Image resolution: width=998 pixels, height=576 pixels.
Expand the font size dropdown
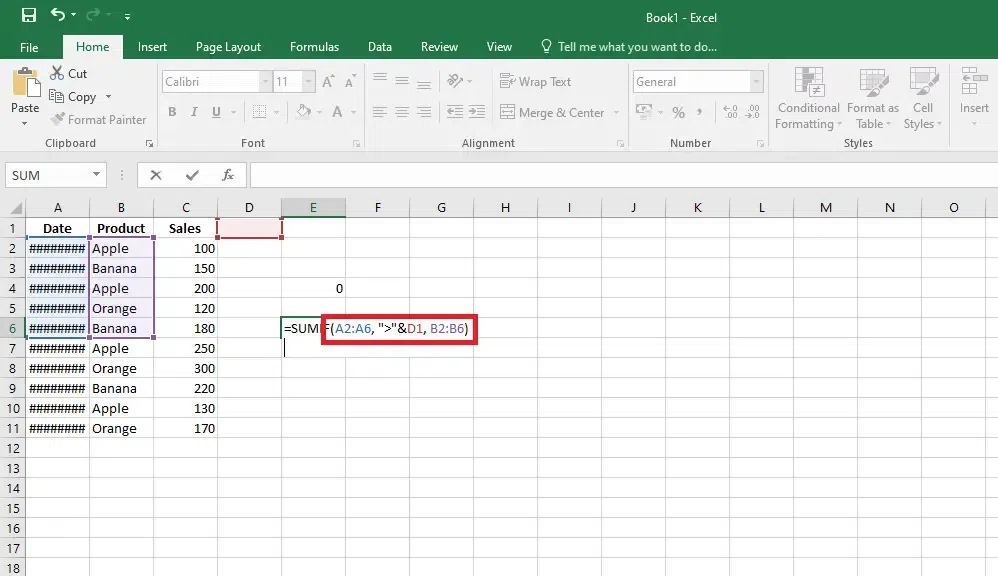[309, 81]
